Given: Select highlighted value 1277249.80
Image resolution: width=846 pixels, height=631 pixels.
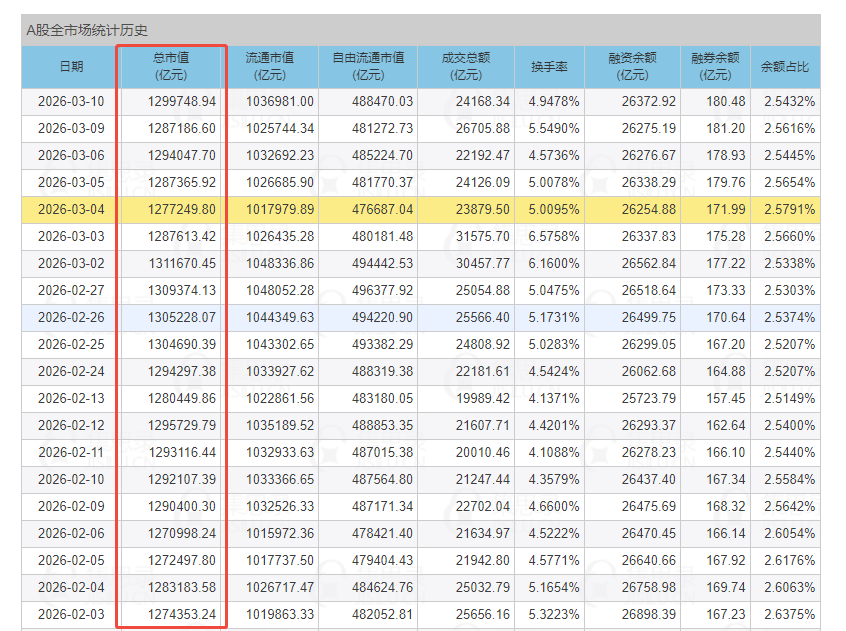Looking at the screenshot, I should (x=182, y=209).
